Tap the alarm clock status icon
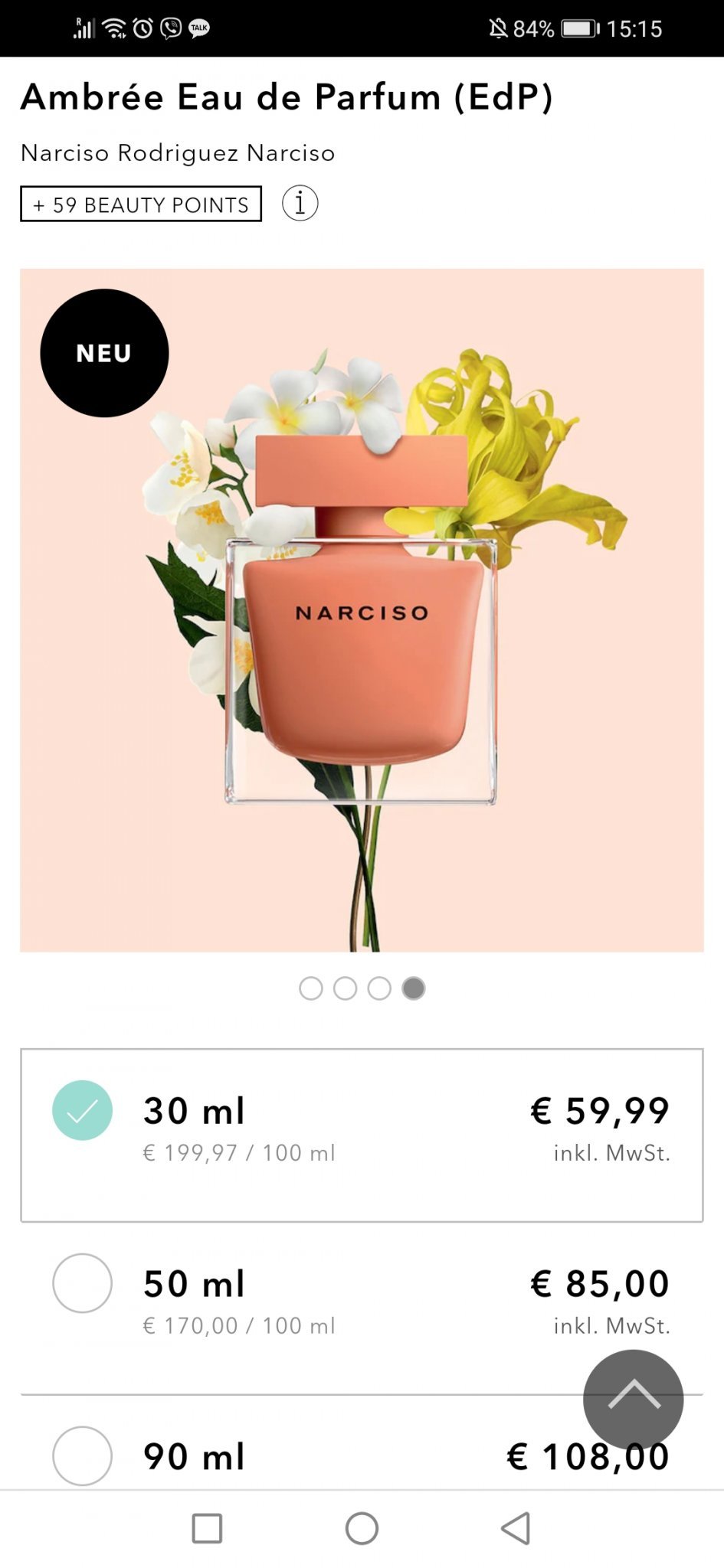 [143, 29]
